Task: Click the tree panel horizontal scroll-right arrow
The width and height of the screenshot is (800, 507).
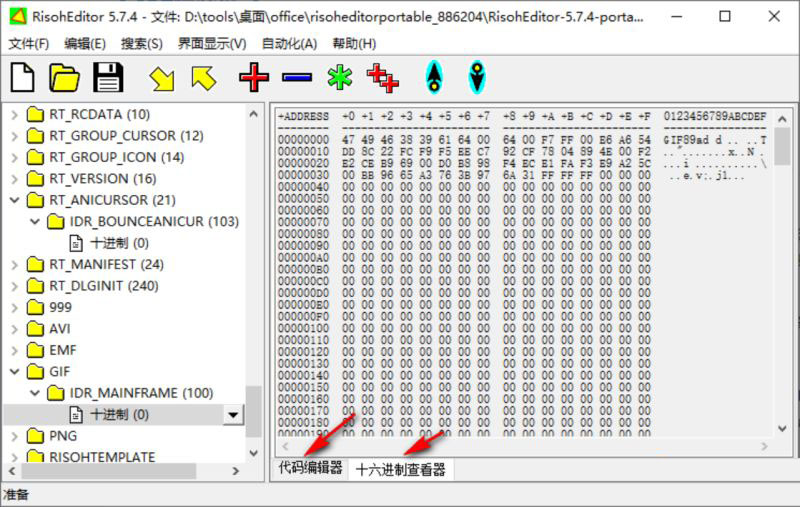Action: coord(236,471)
